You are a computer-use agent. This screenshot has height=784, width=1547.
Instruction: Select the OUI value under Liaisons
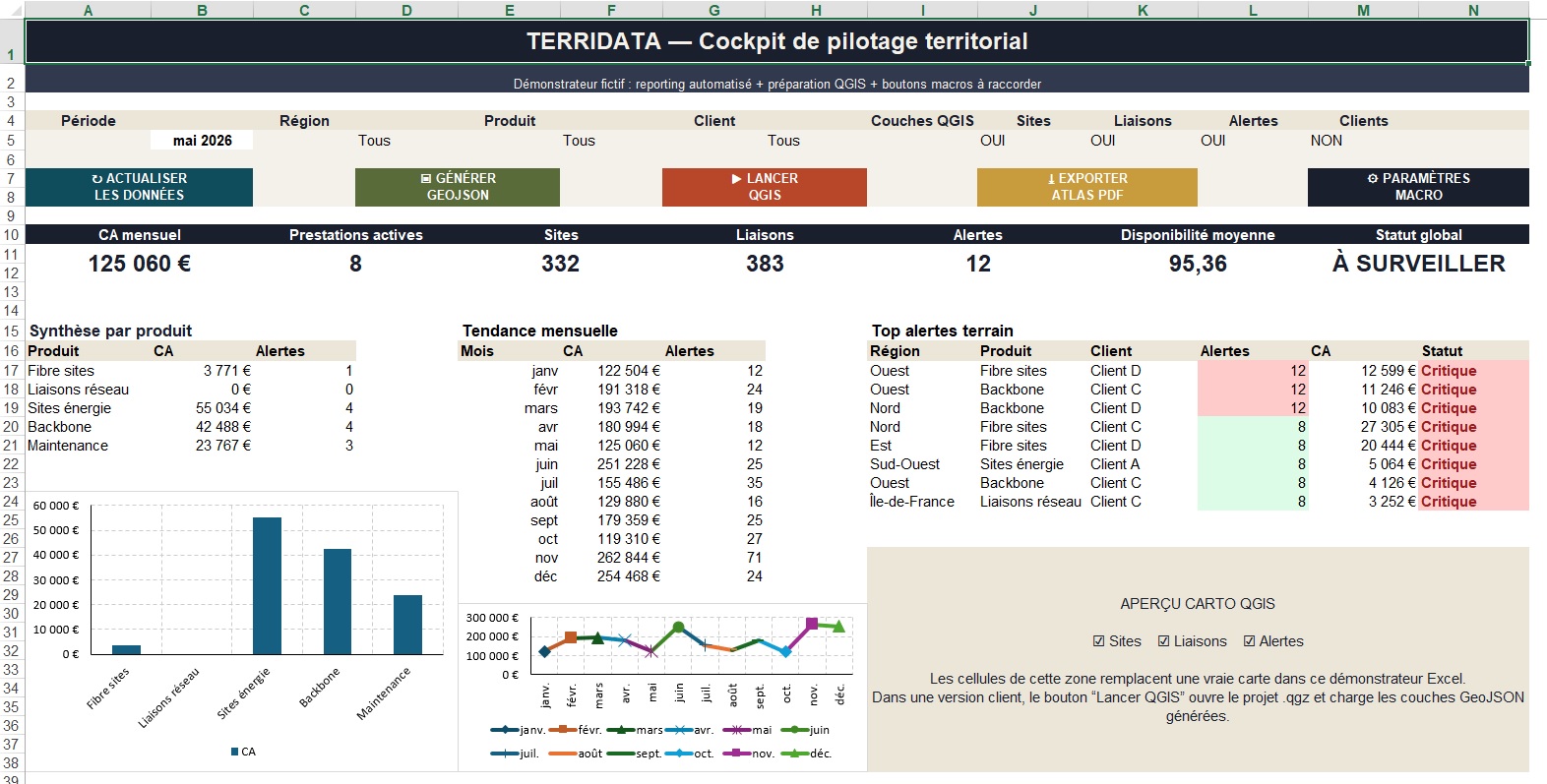click(1103, 141)
